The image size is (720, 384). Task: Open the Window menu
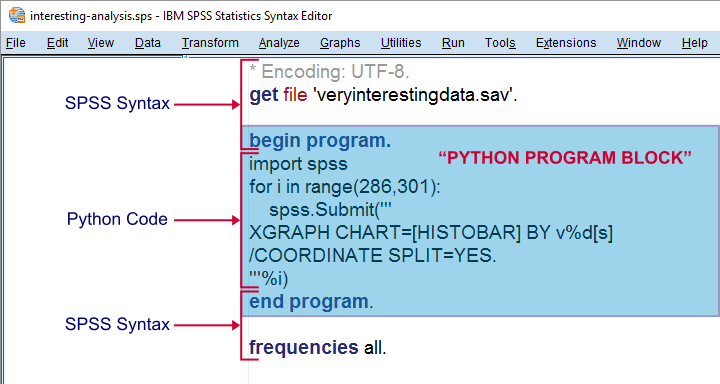tap(638, 43)
